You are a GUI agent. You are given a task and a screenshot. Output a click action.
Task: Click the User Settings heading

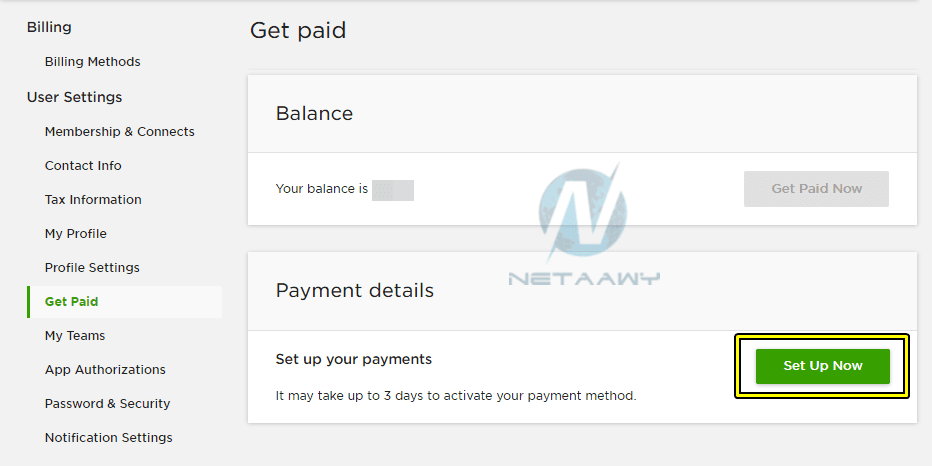coord(74,97)
